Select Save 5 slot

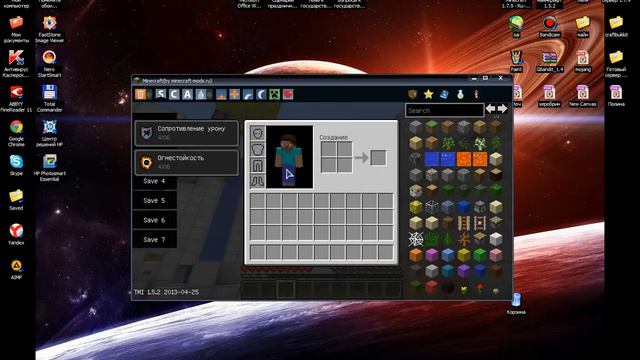(154, 200)
